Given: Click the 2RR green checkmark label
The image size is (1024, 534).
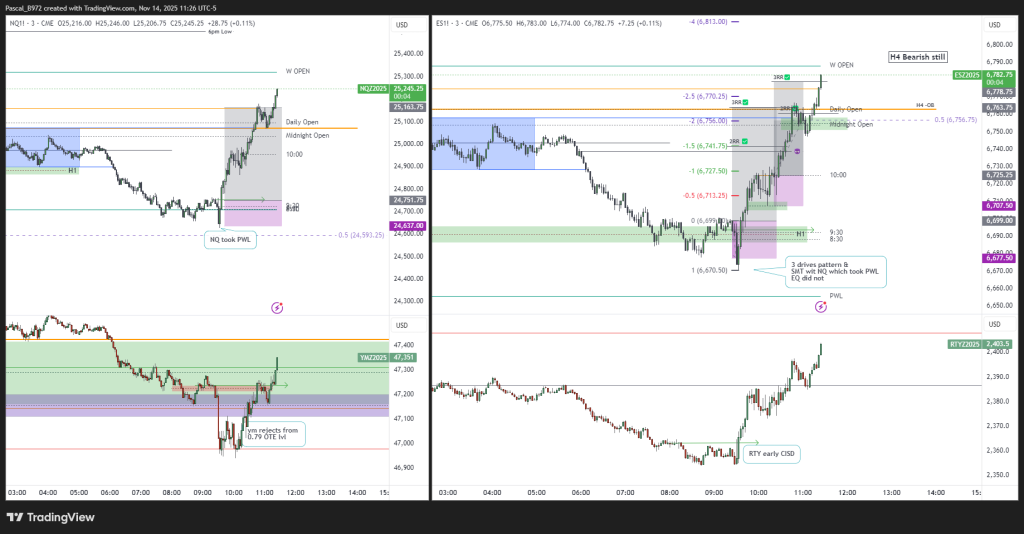Looking at the screenshot, I should point(737,142).
